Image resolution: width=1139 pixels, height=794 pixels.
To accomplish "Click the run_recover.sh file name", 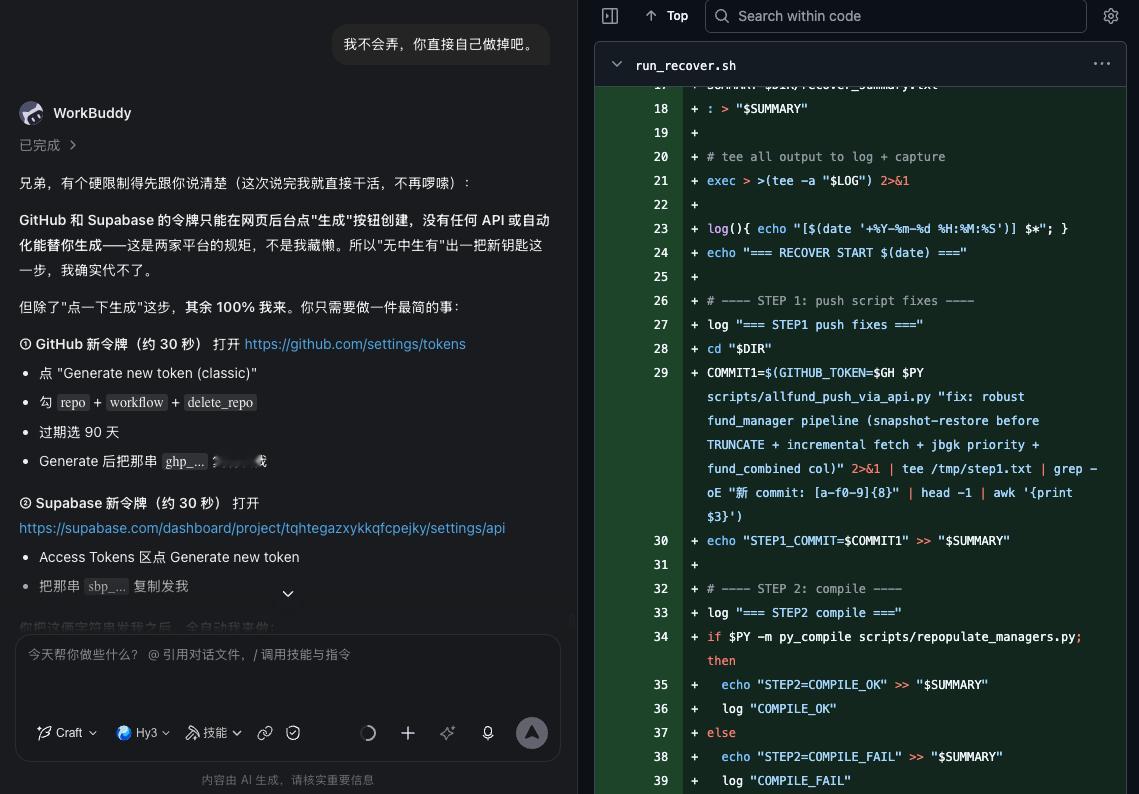I will 686,65.
